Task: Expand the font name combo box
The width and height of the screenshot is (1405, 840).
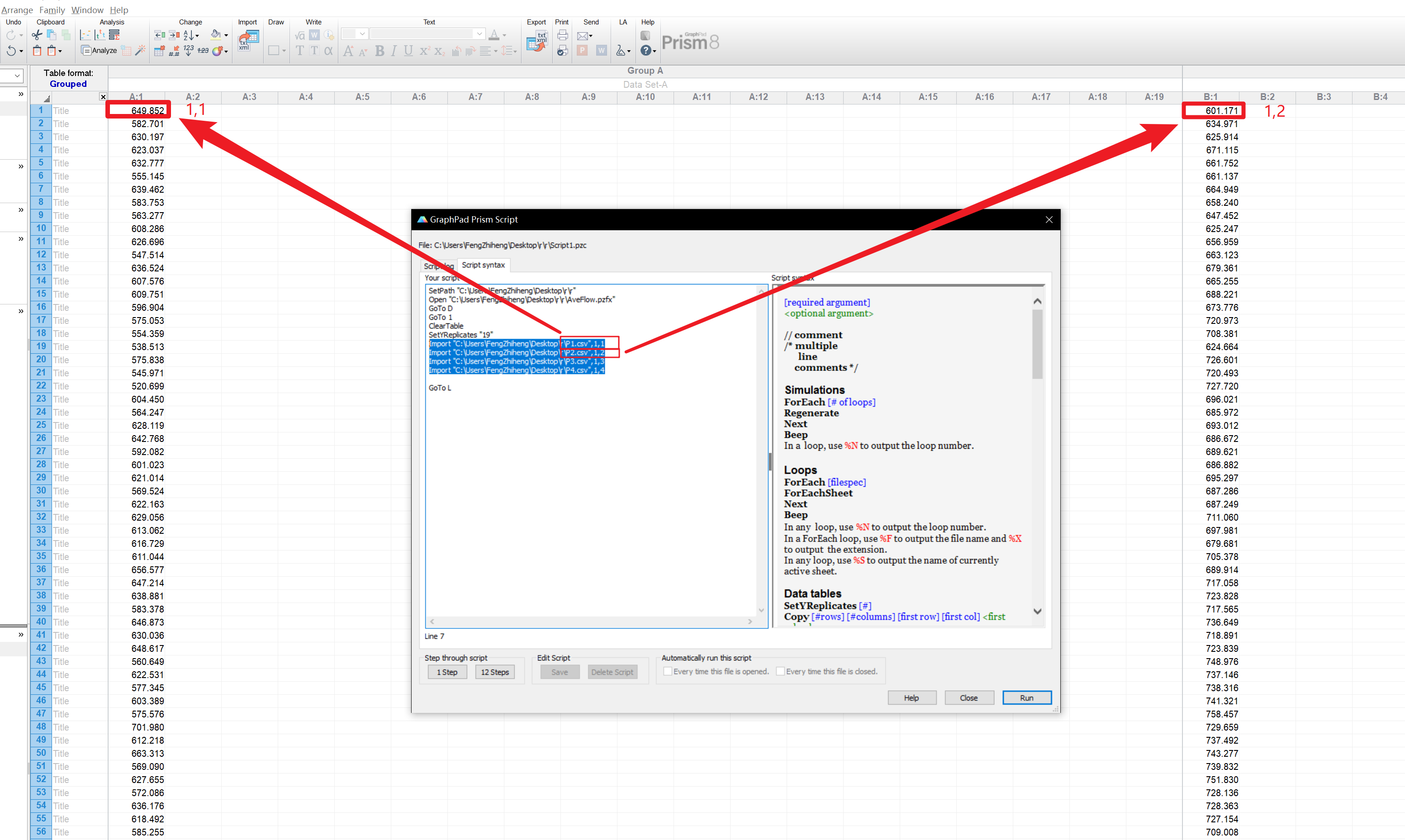Action: pyautogui.click(x=479, y=34)
